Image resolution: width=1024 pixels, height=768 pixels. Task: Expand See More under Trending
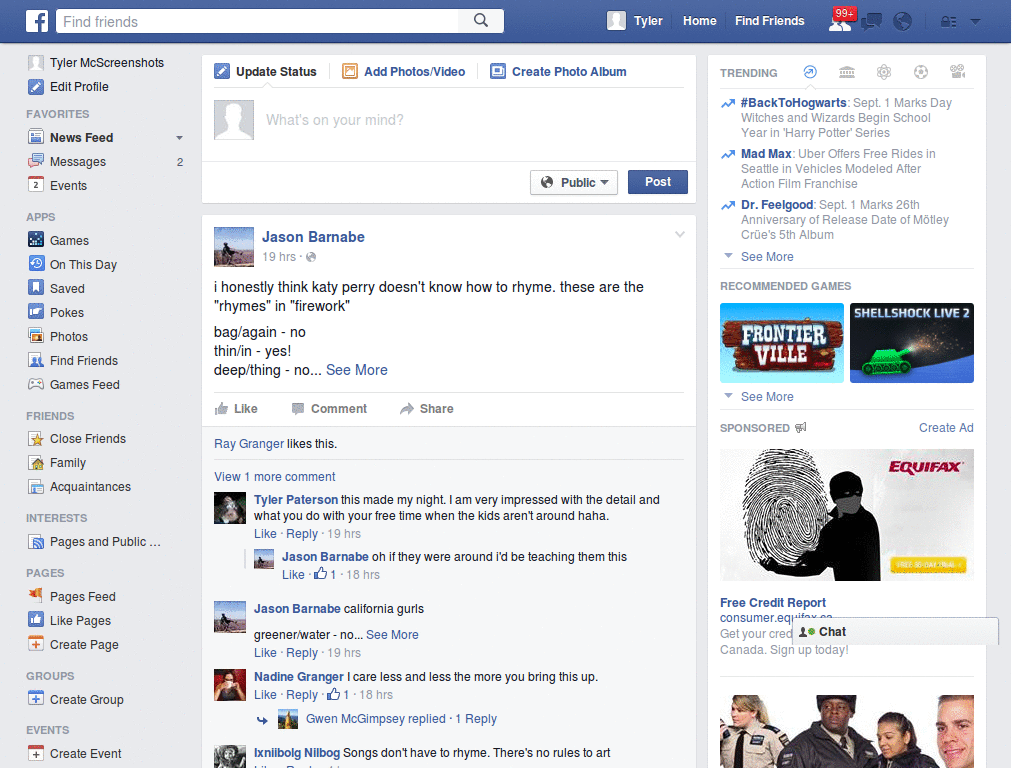(767, 257)
